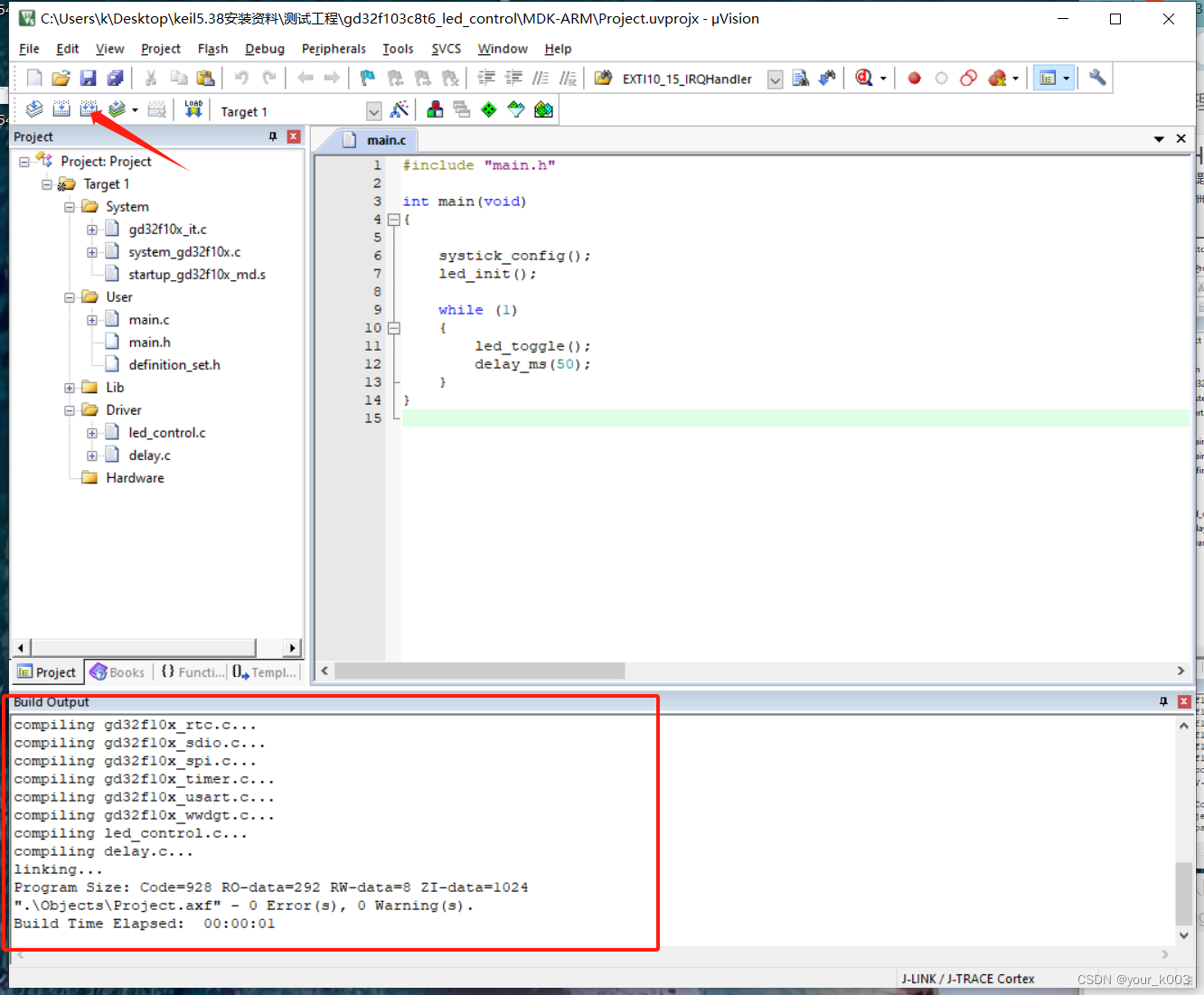The image size is (1204, 995).
Task: Click the Save All icon
Action: [x=115, y=79]
